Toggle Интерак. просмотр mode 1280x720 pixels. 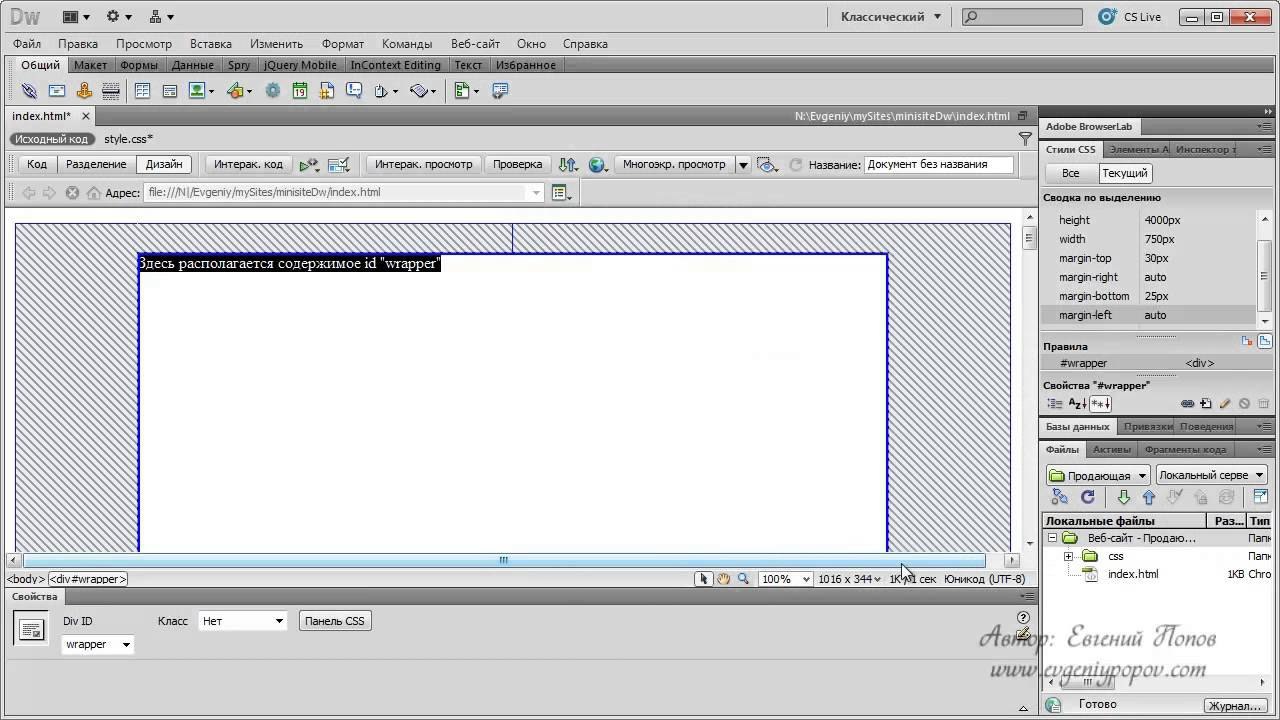[424, 164]
